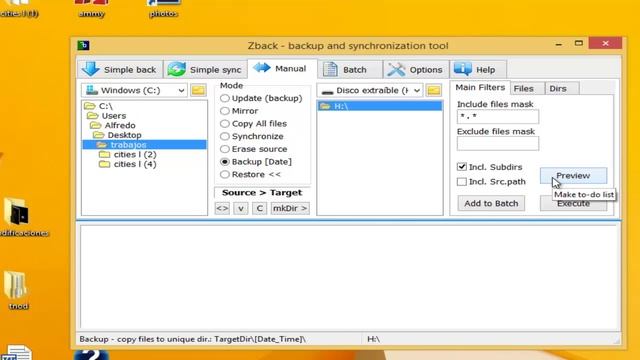
Task: Open the Help tab
Action: click(x=478, y=69)
